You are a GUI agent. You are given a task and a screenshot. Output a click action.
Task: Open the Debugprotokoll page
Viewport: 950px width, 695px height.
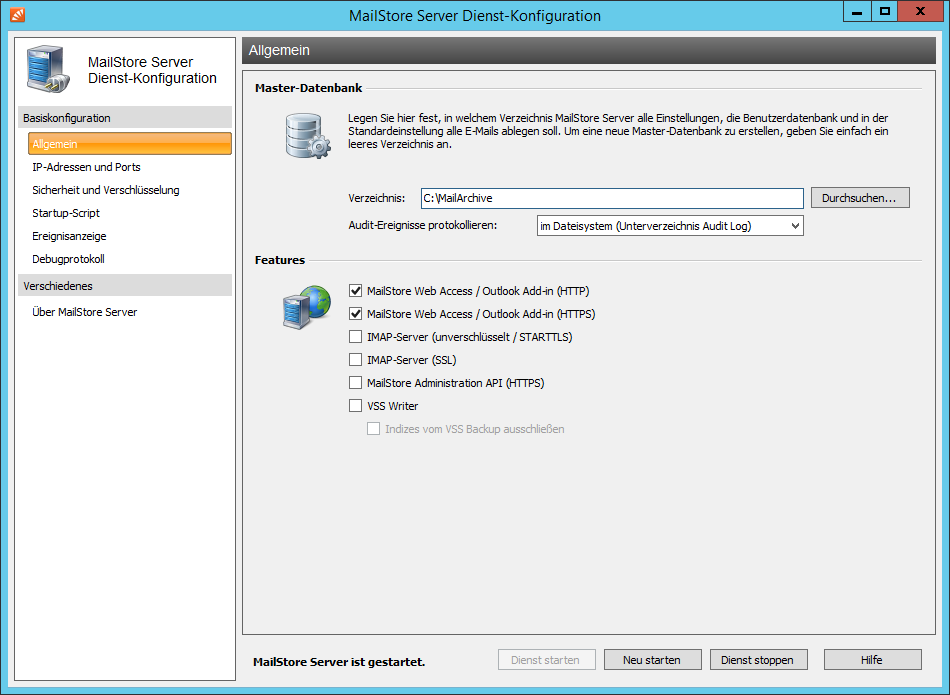(x=68, y=259)
